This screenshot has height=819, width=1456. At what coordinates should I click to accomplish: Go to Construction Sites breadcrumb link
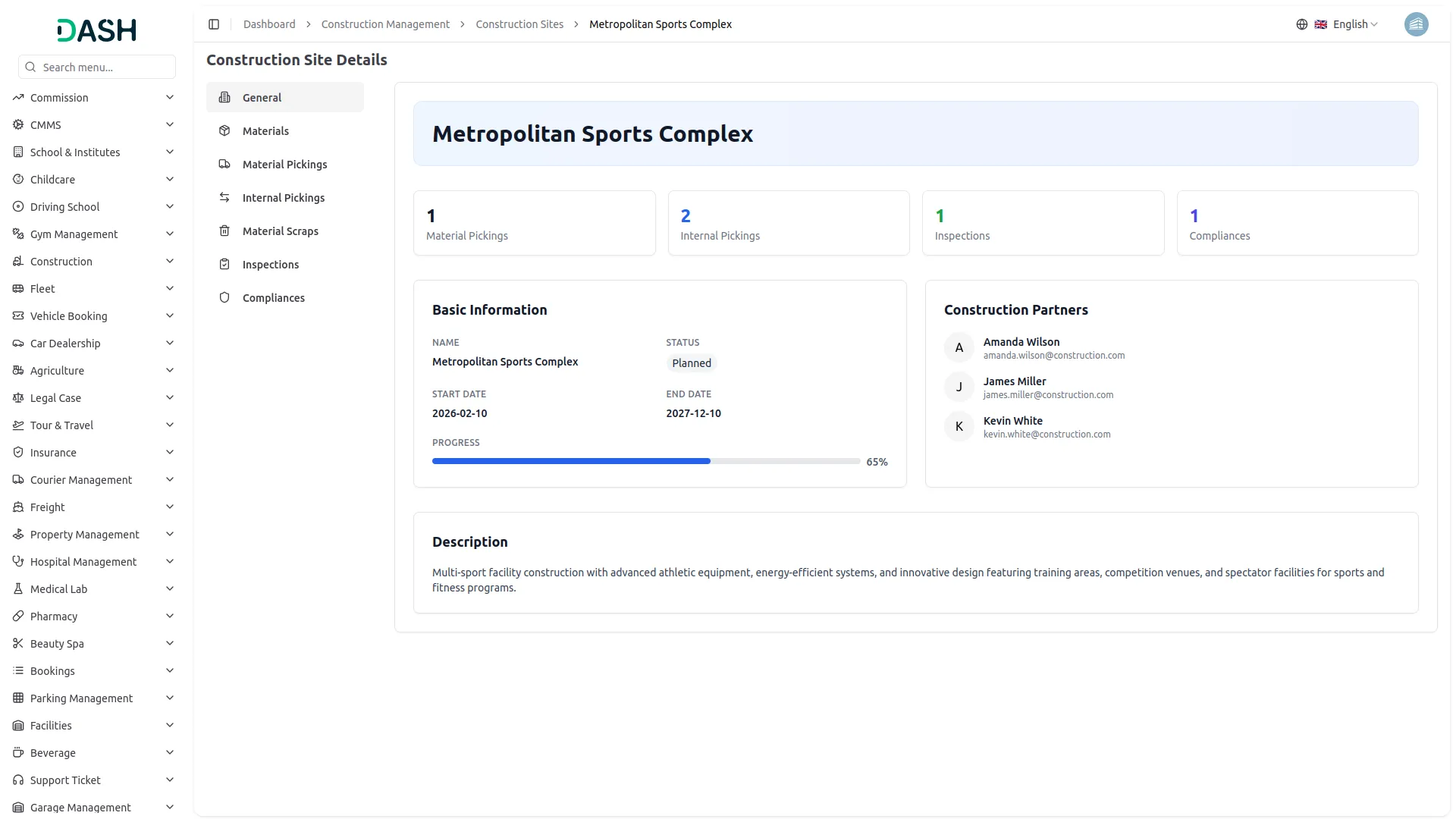[x=519, y=24]
